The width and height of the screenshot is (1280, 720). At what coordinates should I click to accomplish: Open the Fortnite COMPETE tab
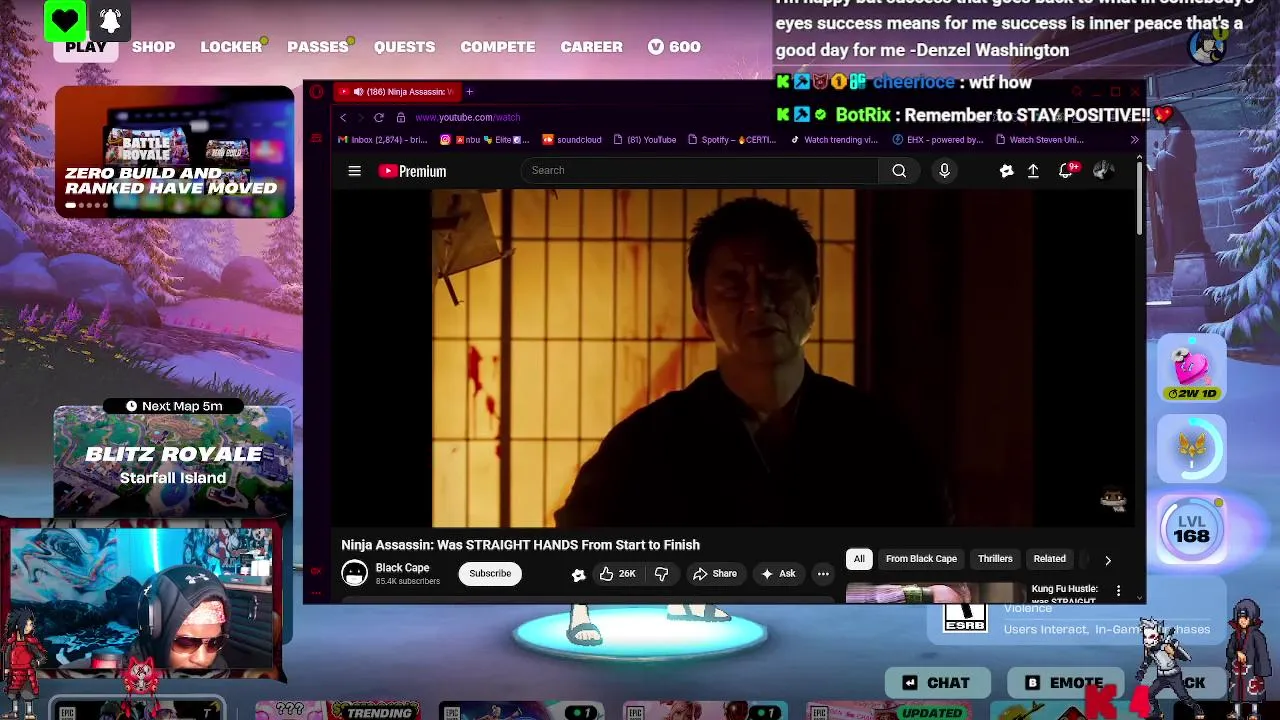click(498, 47)
